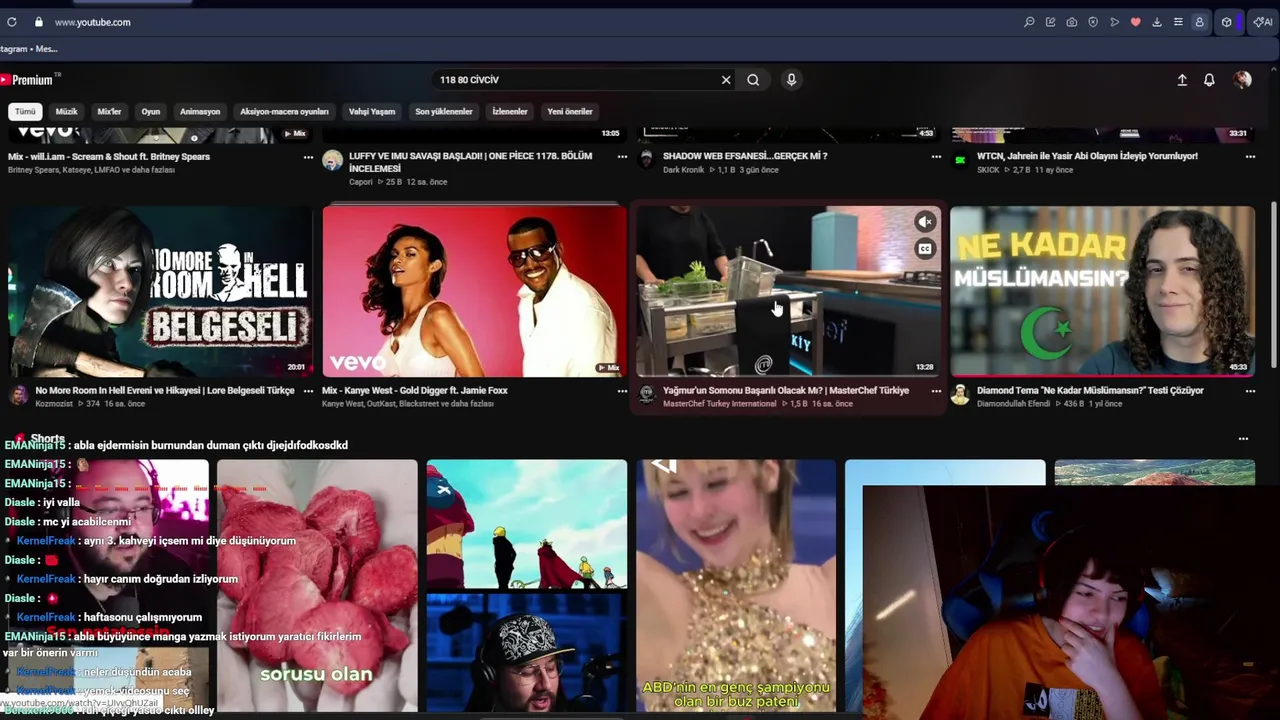Click the browser ad-blocker shield icon

pos(1093,22)
